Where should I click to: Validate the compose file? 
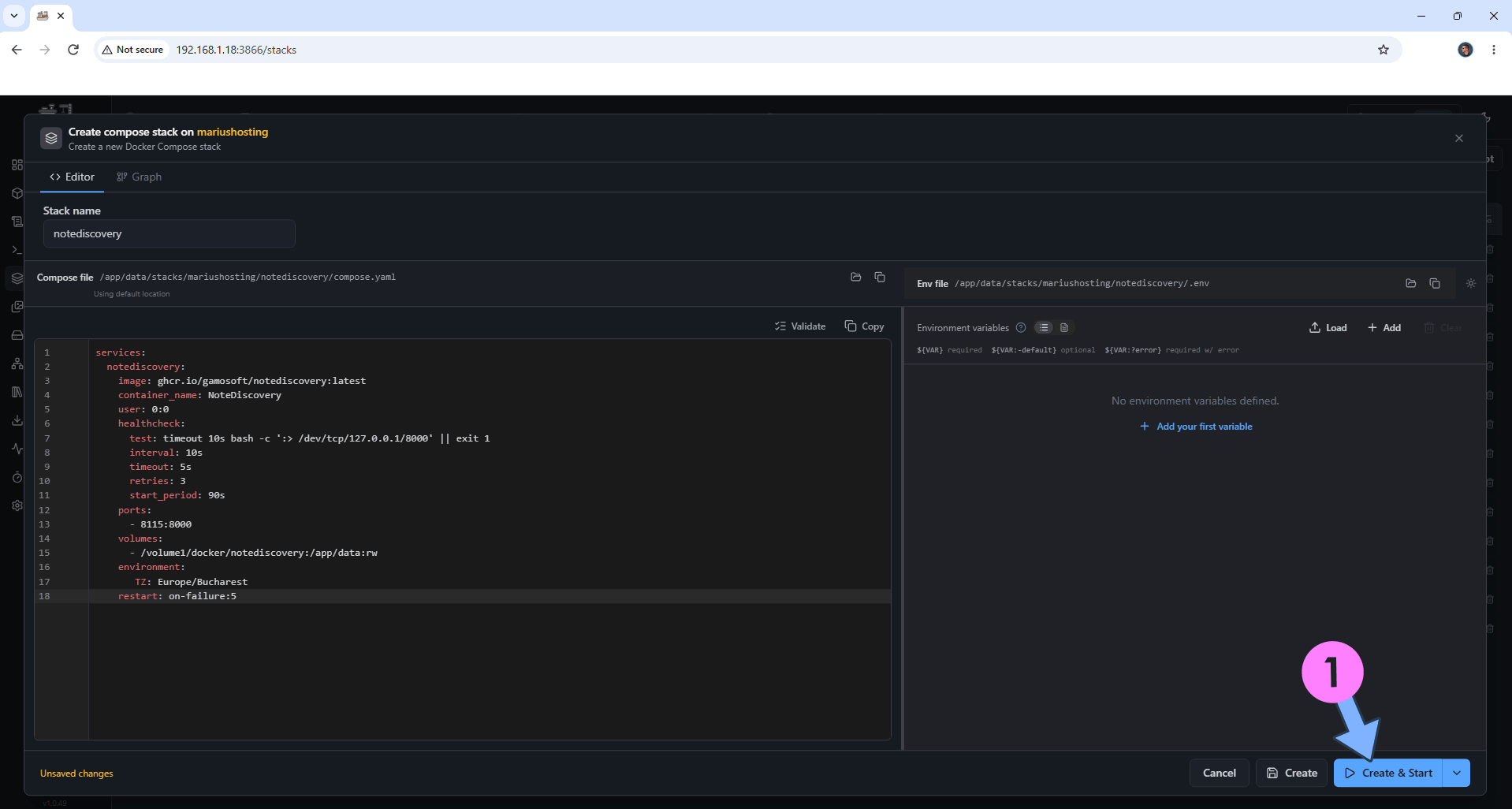800,326
